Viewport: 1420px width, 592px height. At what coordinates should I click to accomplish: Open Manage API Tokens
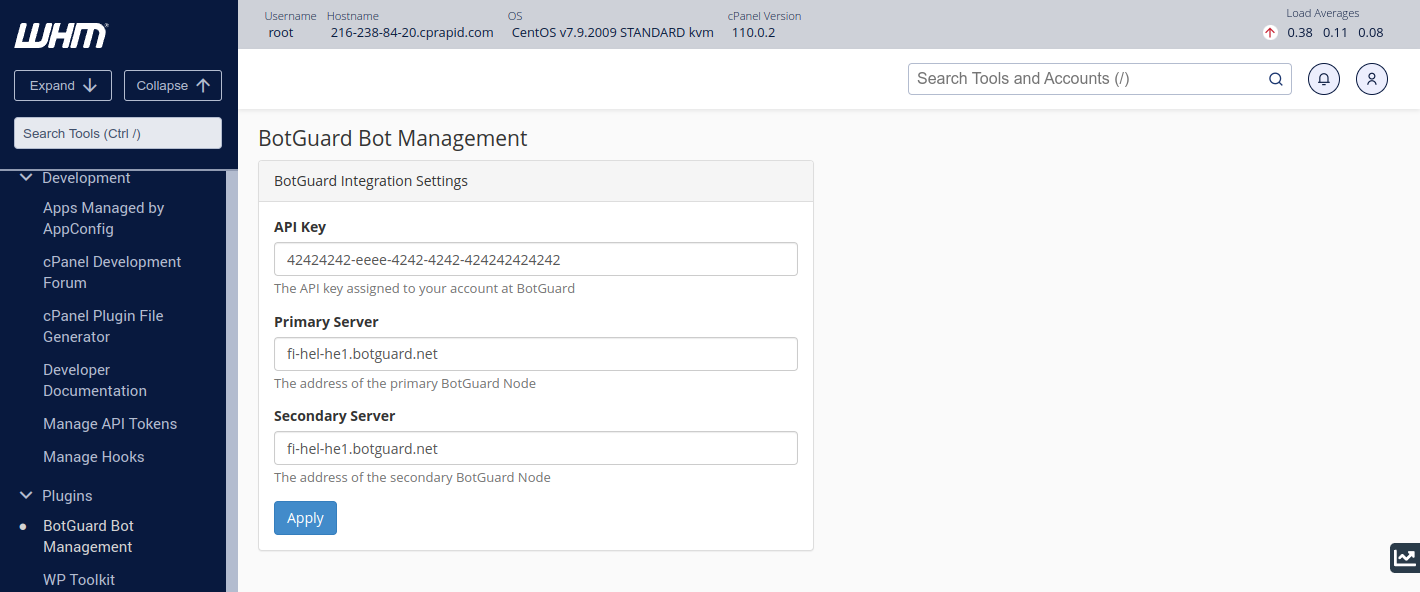(110, 424)
